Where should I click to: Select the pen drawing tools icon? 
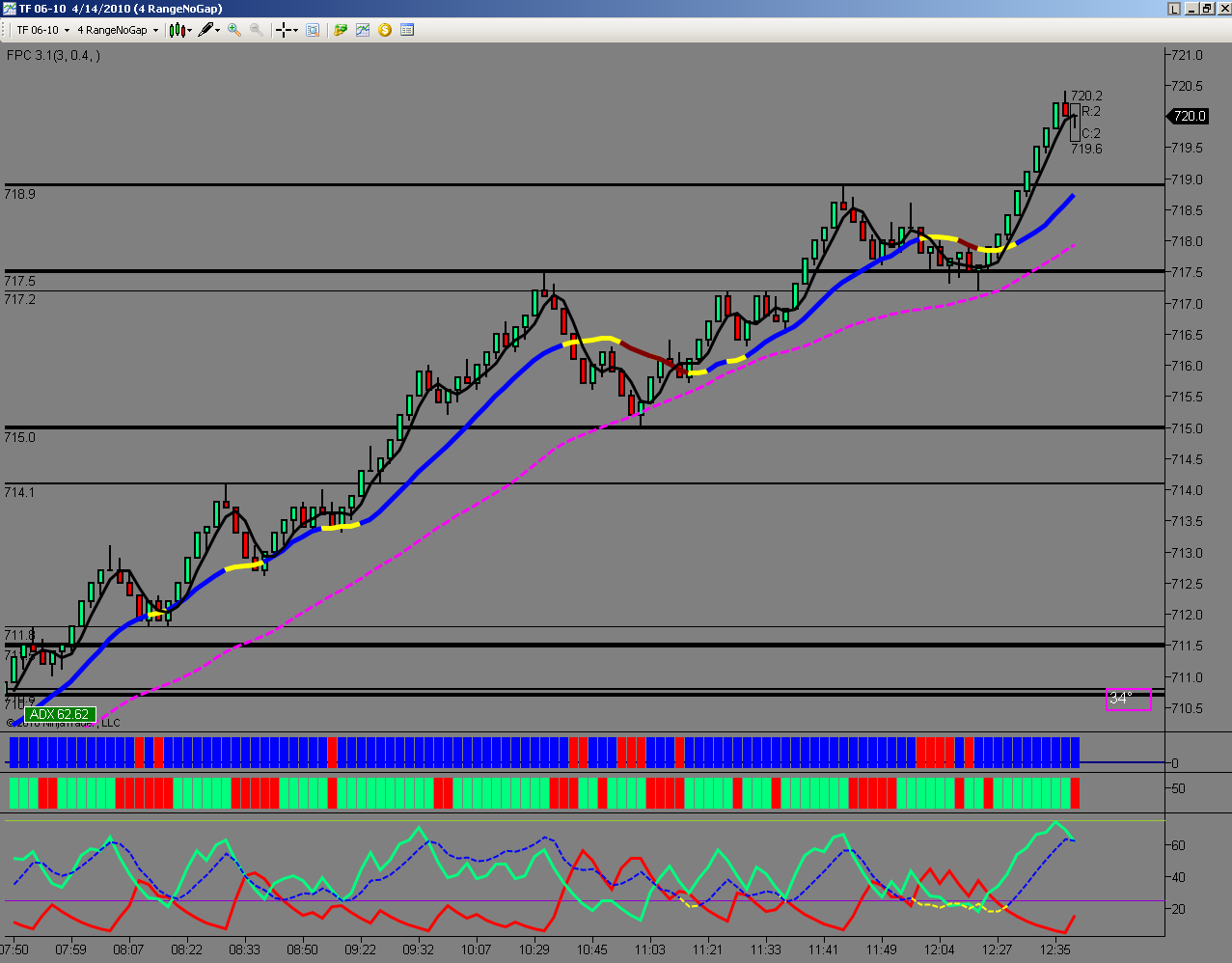205,30
